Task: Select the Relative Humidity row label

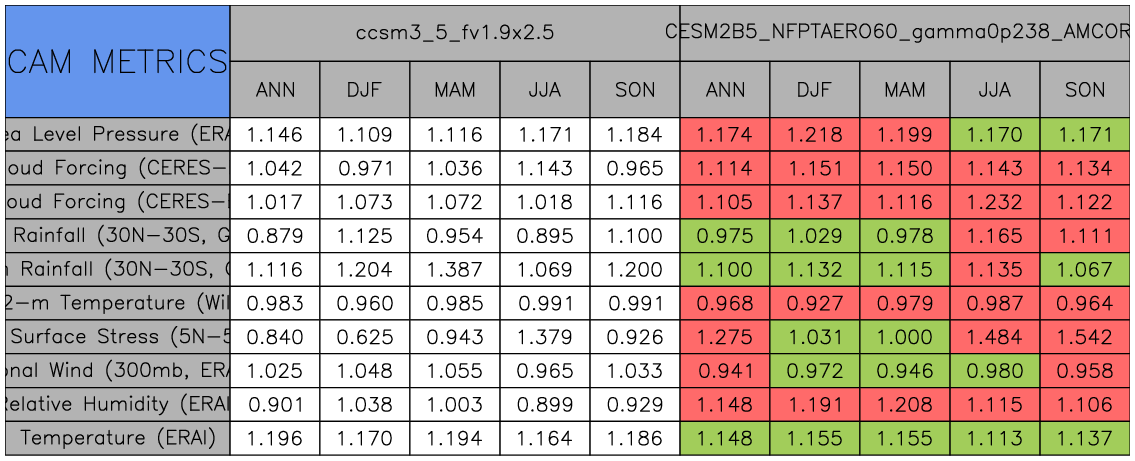Action: click(x=117, y=404)
